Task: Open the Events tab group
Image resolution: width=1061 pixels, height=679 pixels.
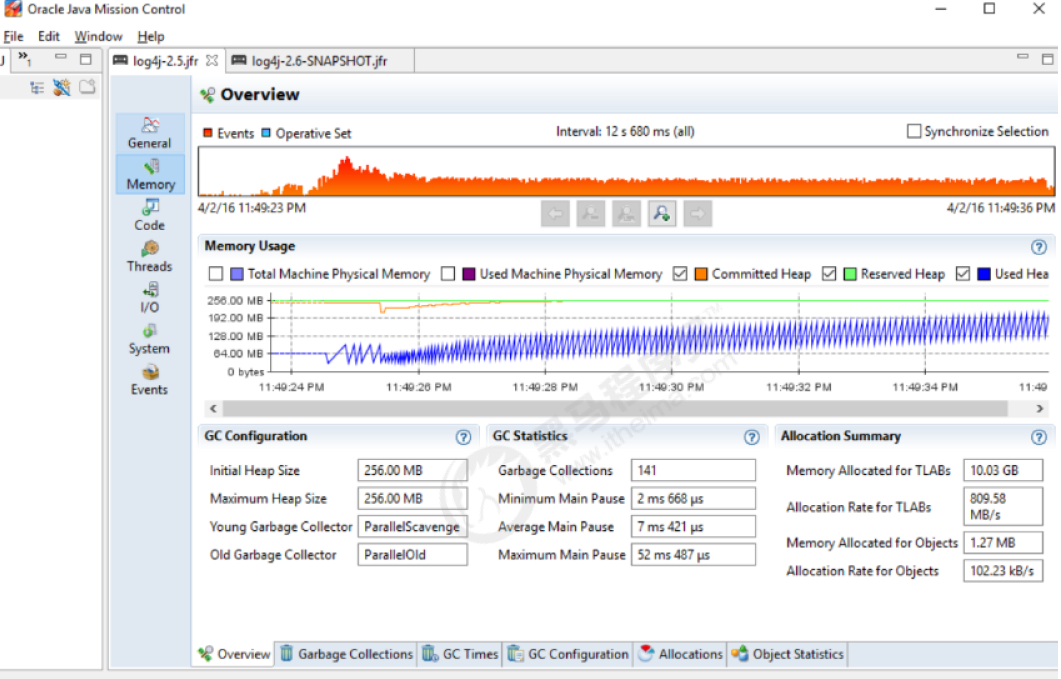Action: point(150,380)
